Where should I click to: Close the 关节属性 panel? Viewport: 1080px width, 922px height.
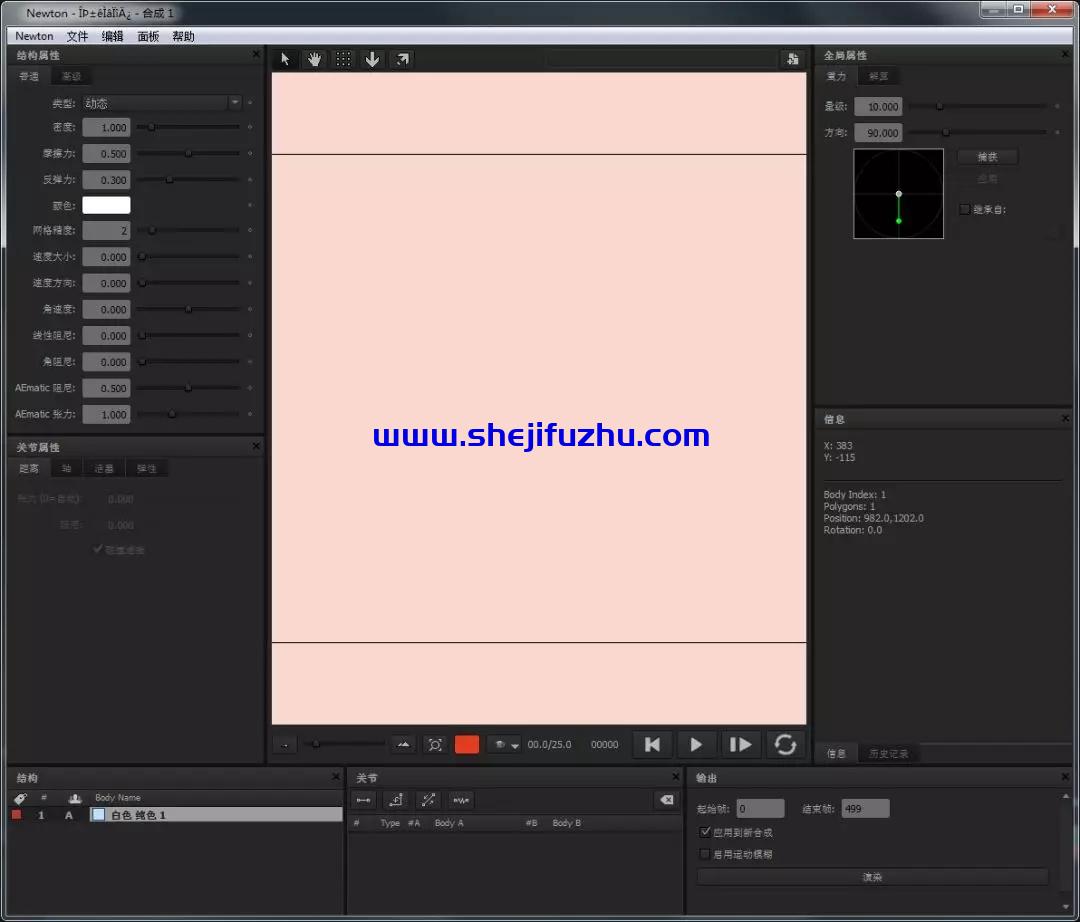click(256, 446)
